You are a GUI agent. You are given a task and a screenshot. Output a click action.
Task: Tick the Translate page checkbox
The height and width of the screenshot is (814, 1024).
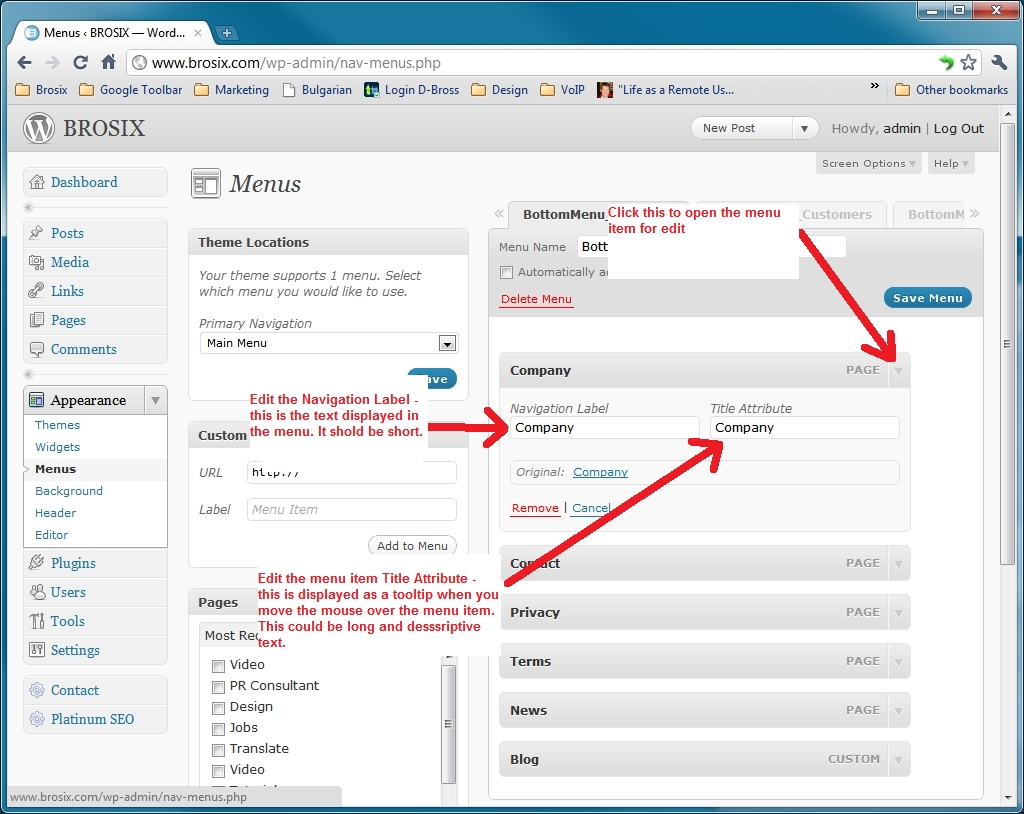tap(218, 749)
